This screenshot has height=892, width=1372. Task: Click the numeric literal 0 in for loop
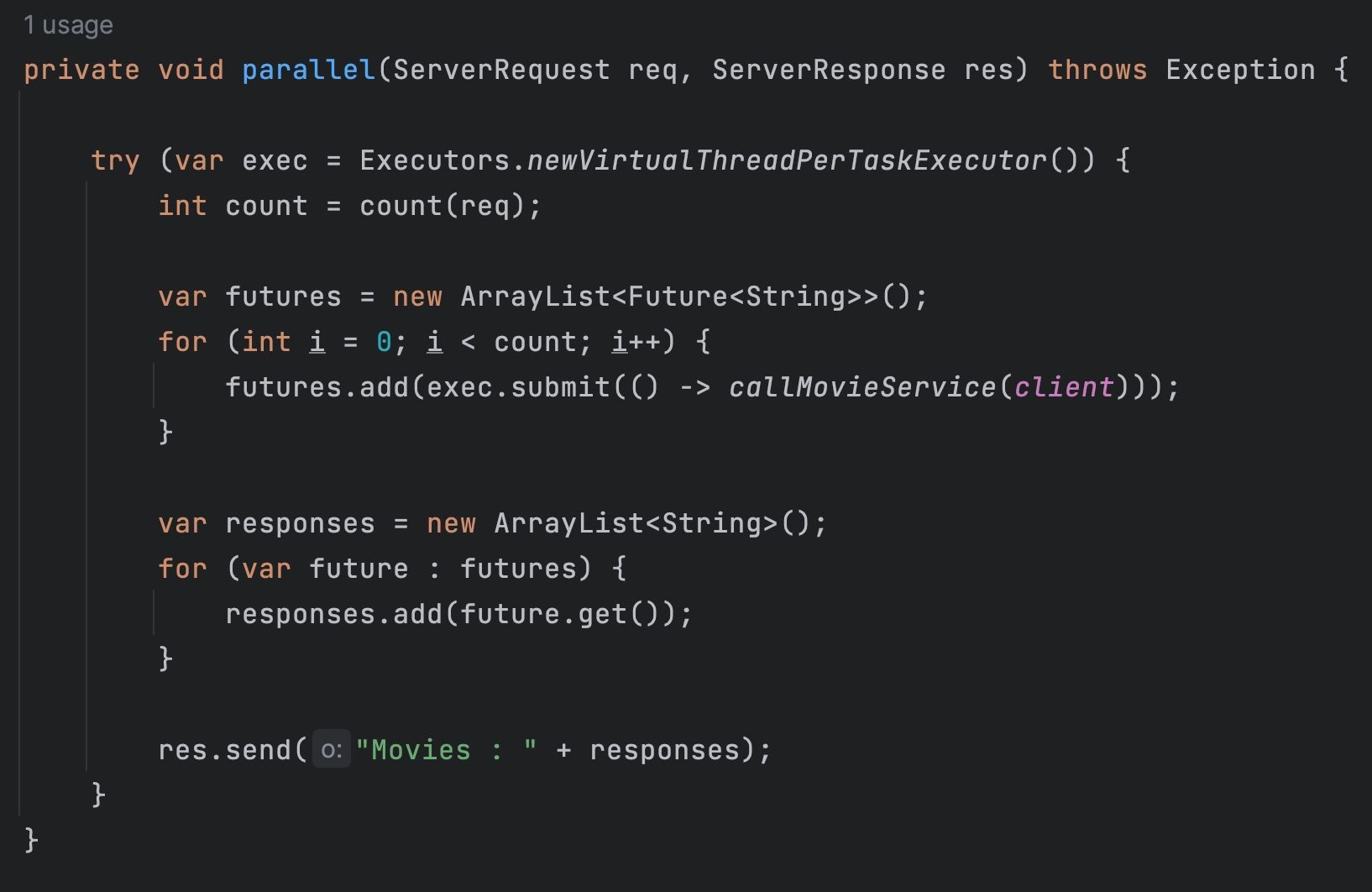pyautogui.click(x=384, y=342)
